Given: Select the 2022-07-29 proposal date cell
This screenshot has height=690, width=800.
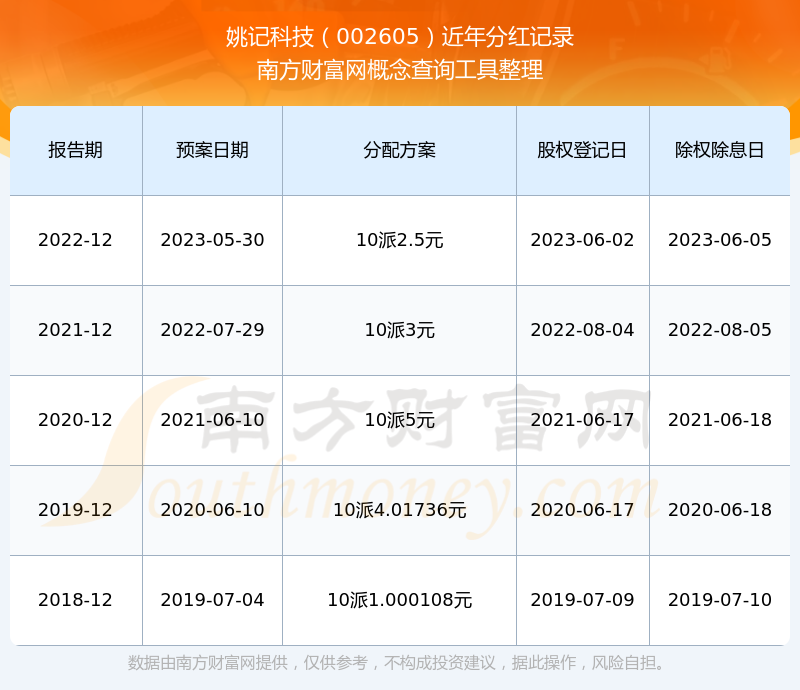Looking at the screenshot, I should (212, 330).
